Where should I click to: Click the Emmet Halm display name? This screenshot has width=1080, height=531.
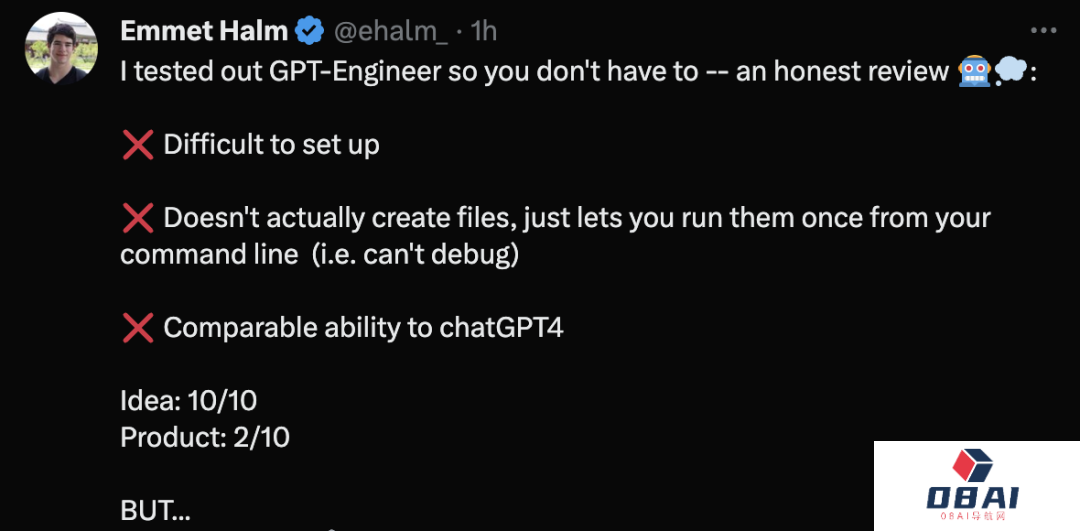click(203, 32)
